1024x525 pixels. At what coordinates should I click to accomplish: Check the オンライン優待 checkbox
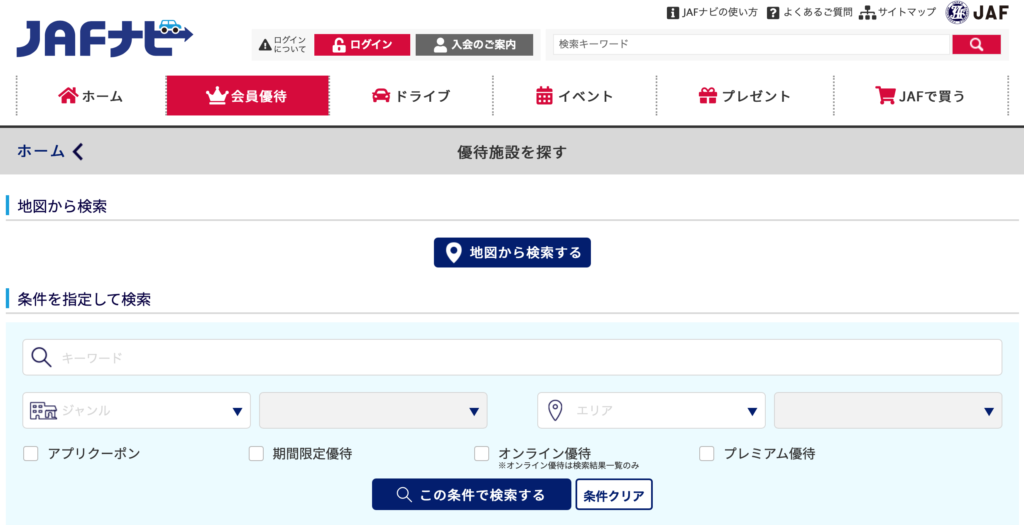[481, 454]
